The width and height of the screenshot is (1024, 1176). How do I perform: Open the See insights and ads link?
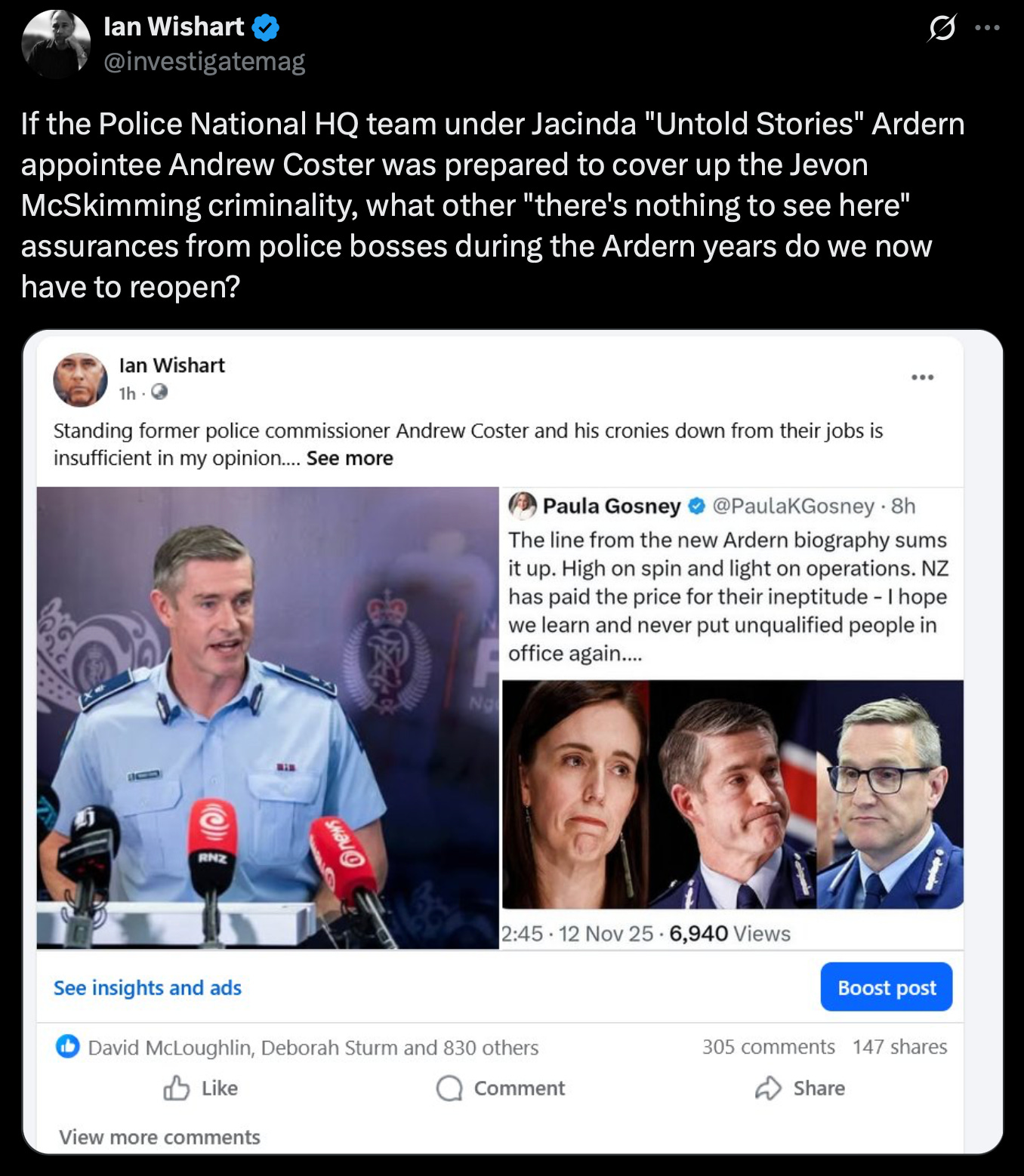point(147,987)
